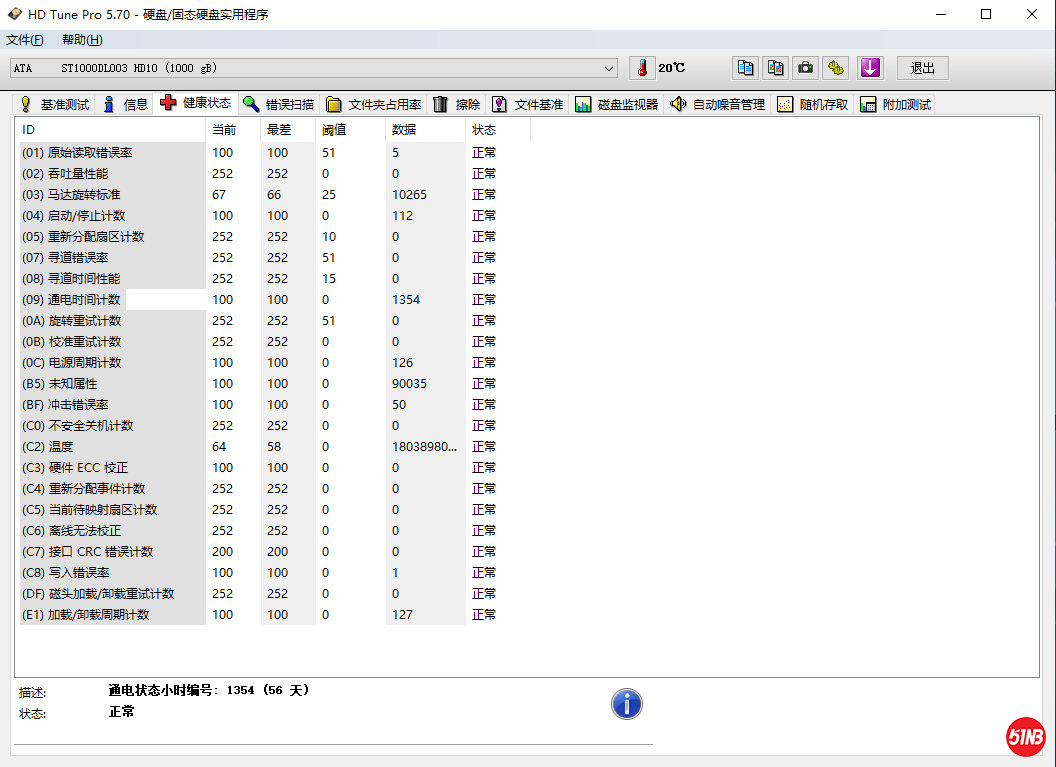
Task: Select the (C2) 温度 attribute row
Action: (x=60, y=447)
